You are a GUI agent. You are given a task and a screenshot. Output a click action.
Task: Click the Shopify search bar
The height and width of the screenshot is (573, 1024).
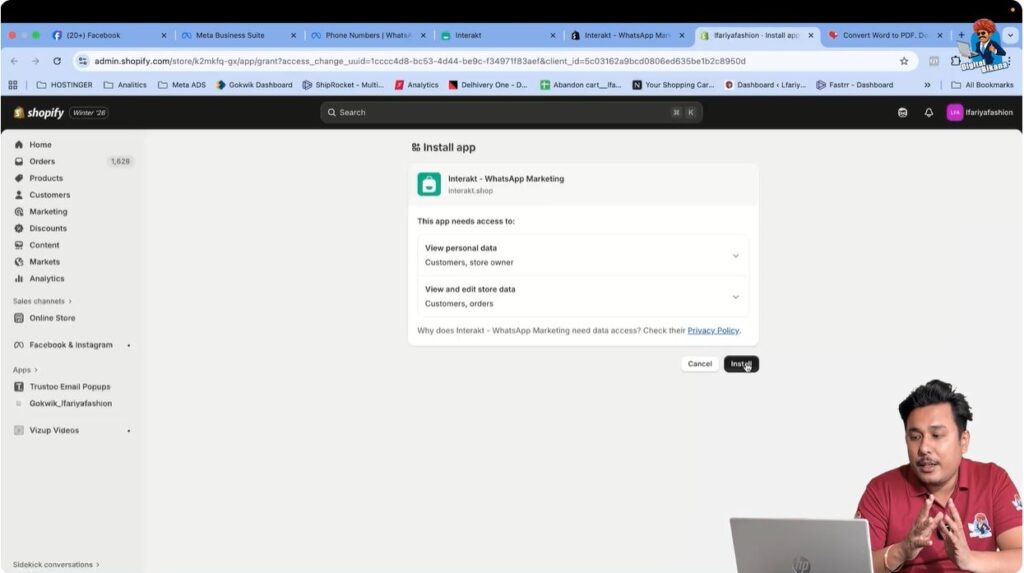511,112
